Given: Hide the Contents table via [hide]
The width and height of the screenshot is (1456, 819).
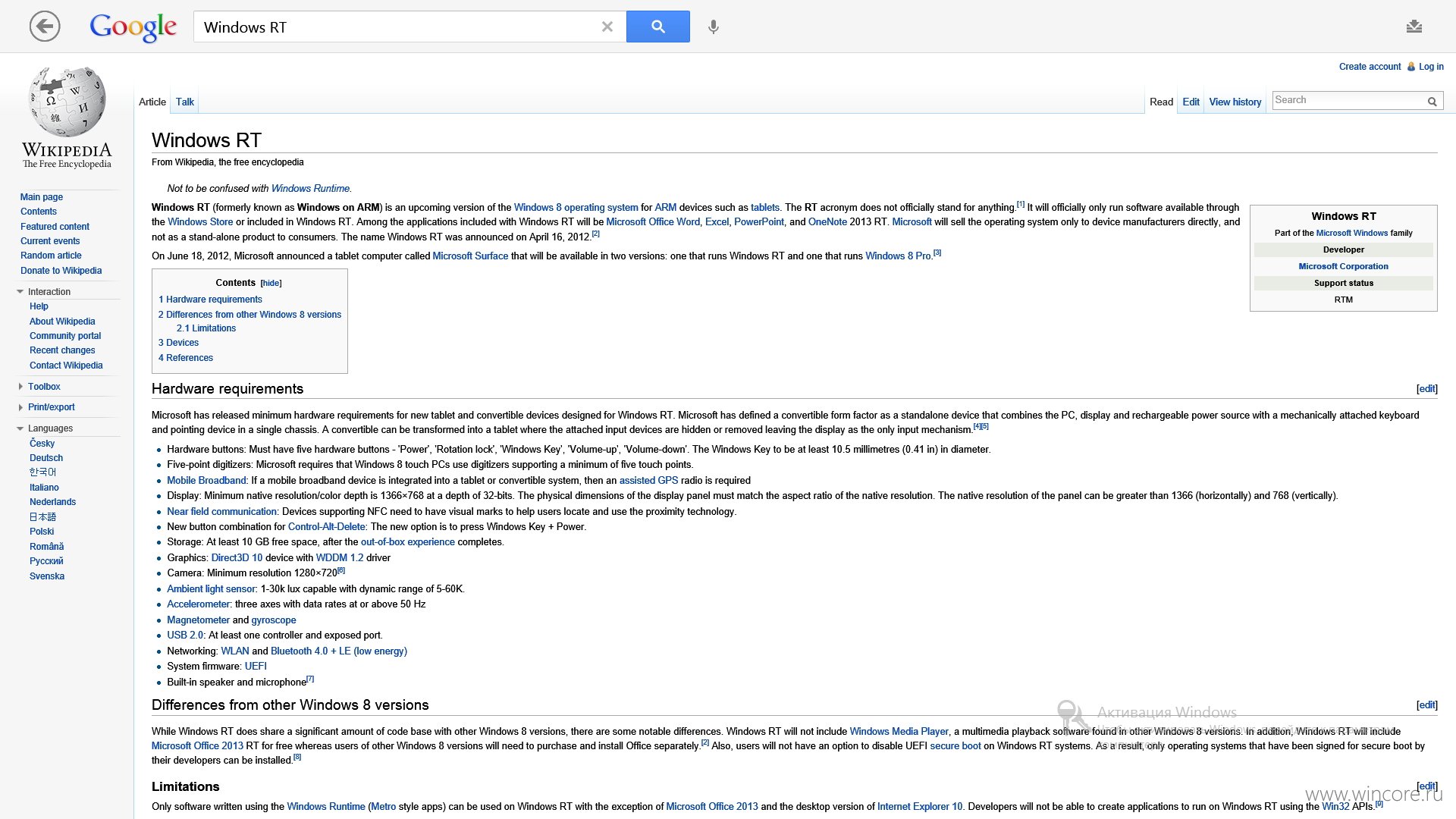Looking at the screenshot, I should click(271, 283).
